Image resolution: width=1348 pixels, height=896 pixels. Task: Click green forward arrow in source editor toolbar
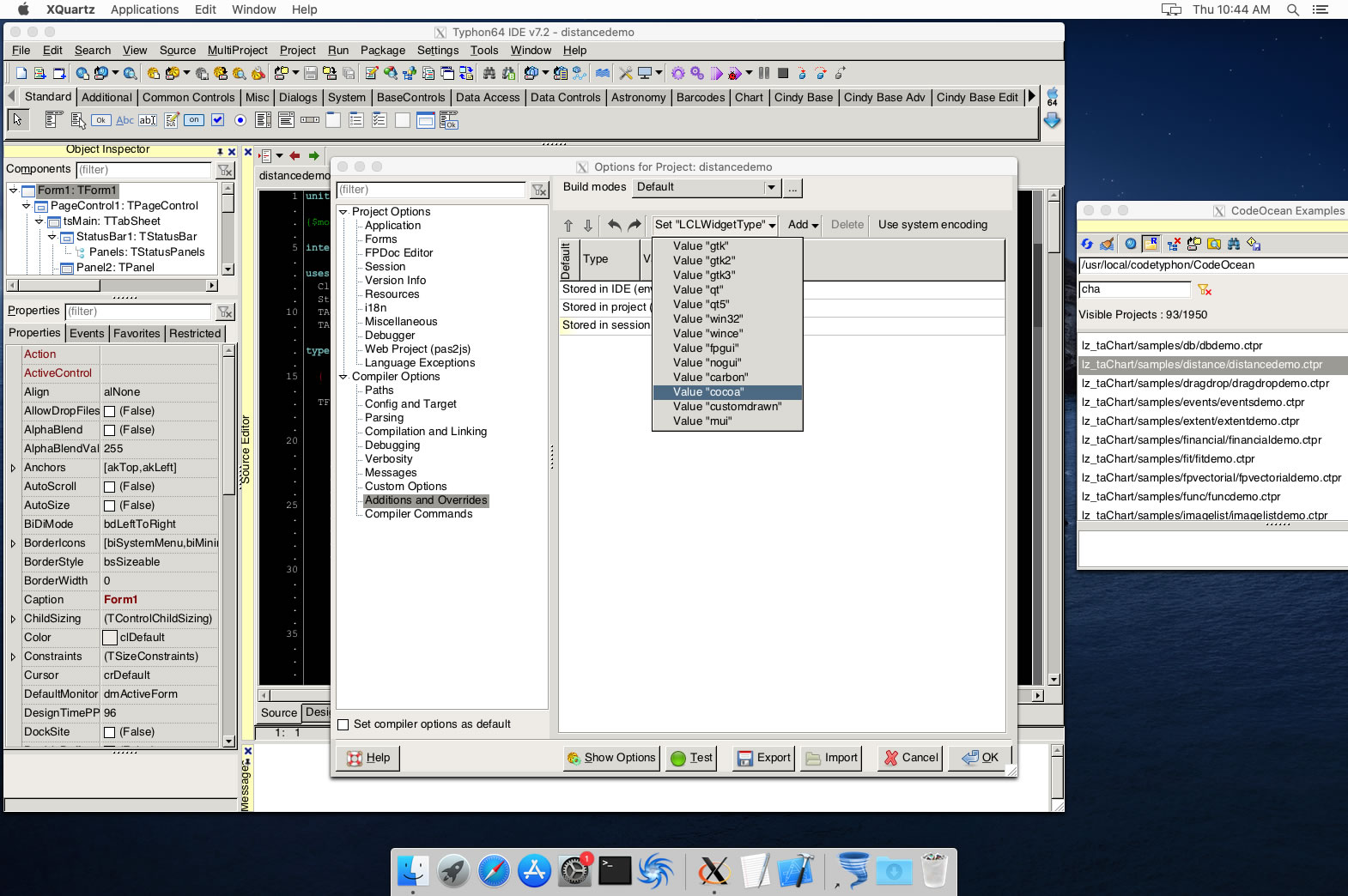[x=314, y=155]
